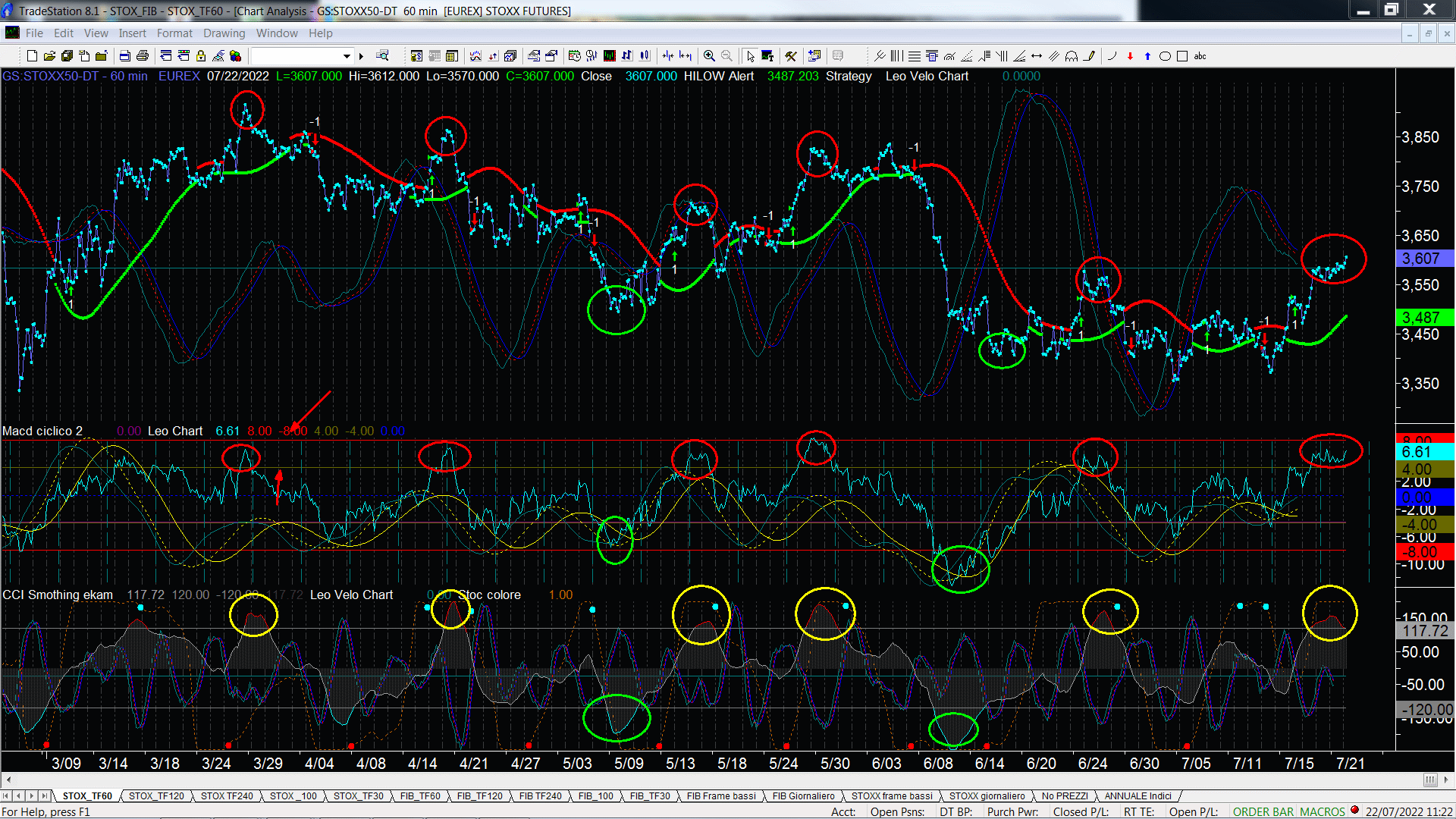Switch to the STOXX frame bassi tab

892,796
